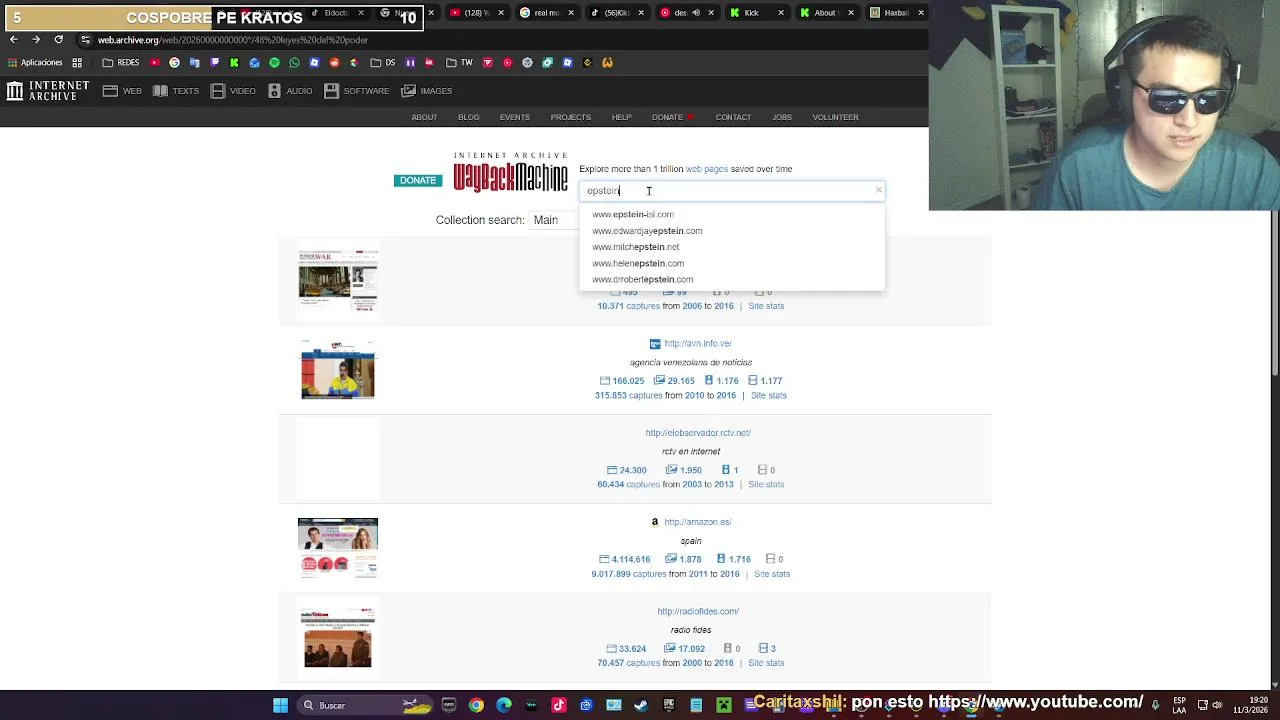Click the 29.165 images count for avn.info.ve
This screenshot has height=720, width=1280.
[674, 381]
